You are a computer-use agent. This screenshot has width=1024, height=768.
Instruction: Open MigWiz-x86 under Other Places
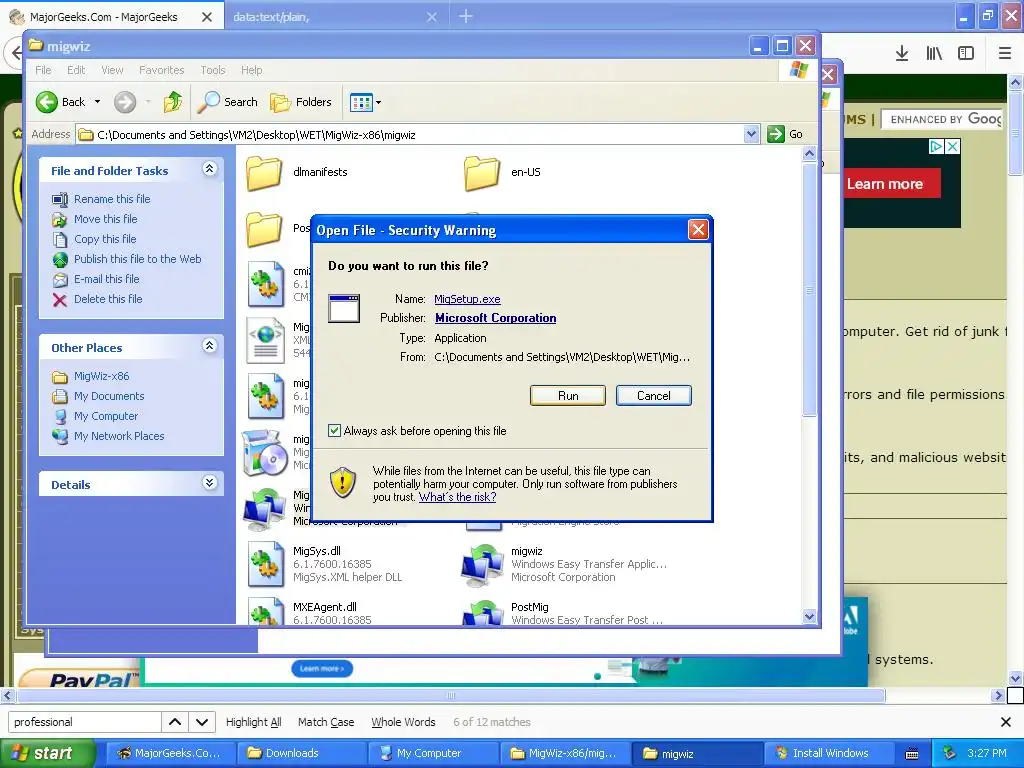101,376
